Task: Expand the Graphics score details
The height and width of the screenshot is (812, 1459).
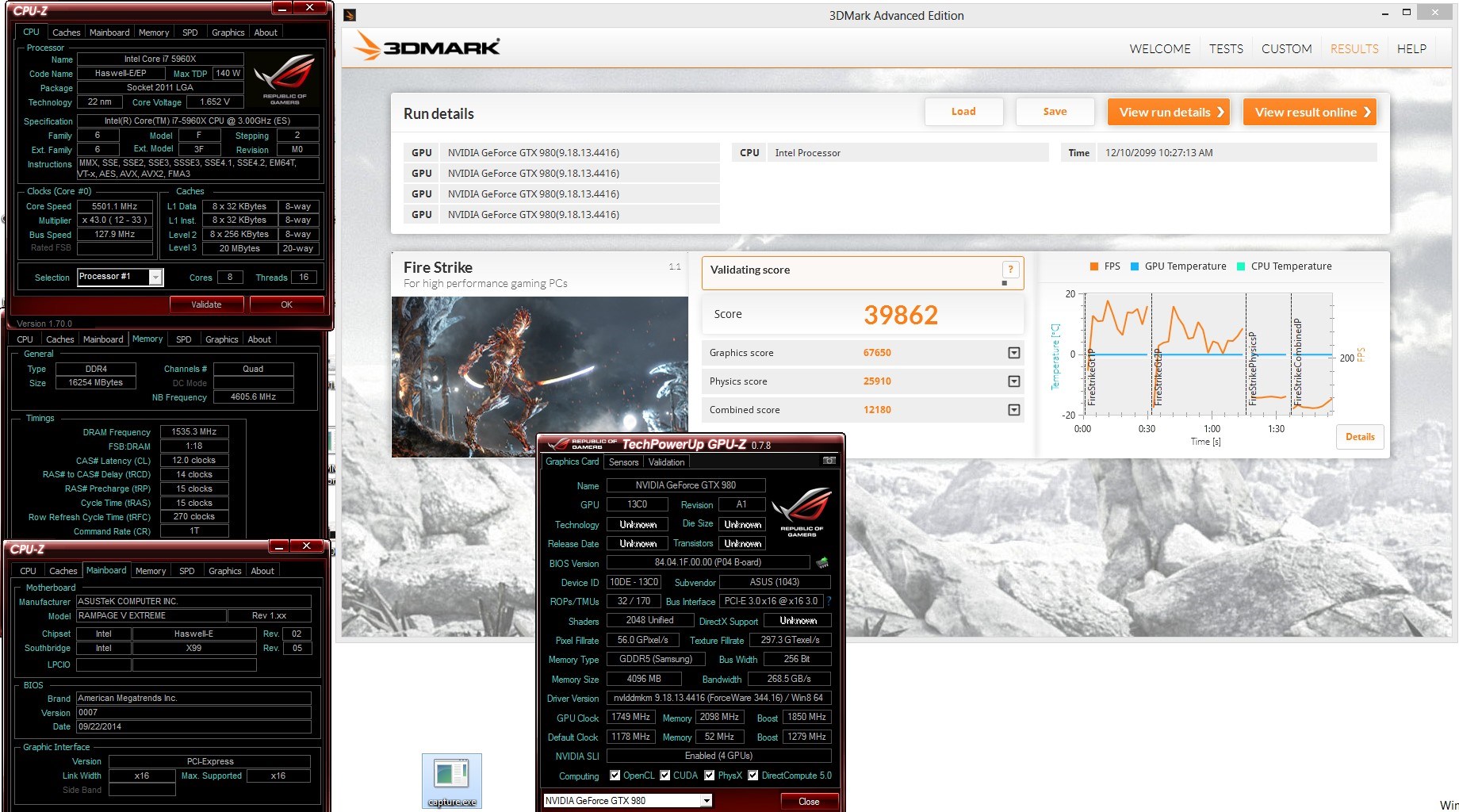Action: point(1013,353)
